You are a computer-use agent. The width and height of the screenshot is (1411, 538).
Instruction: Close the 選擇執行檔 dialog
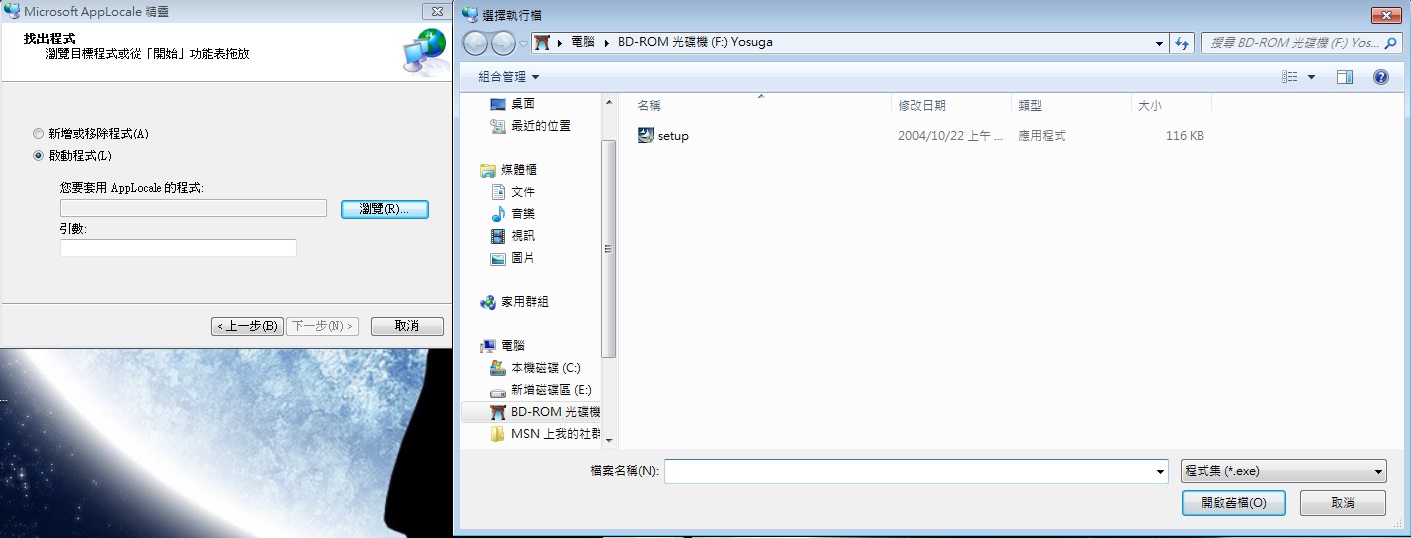[x=1385, y=14]
